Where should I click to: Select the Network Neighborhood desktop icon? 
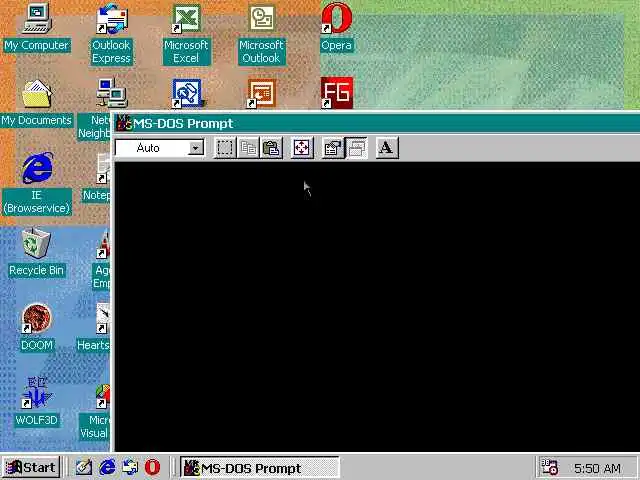[111, 94]
